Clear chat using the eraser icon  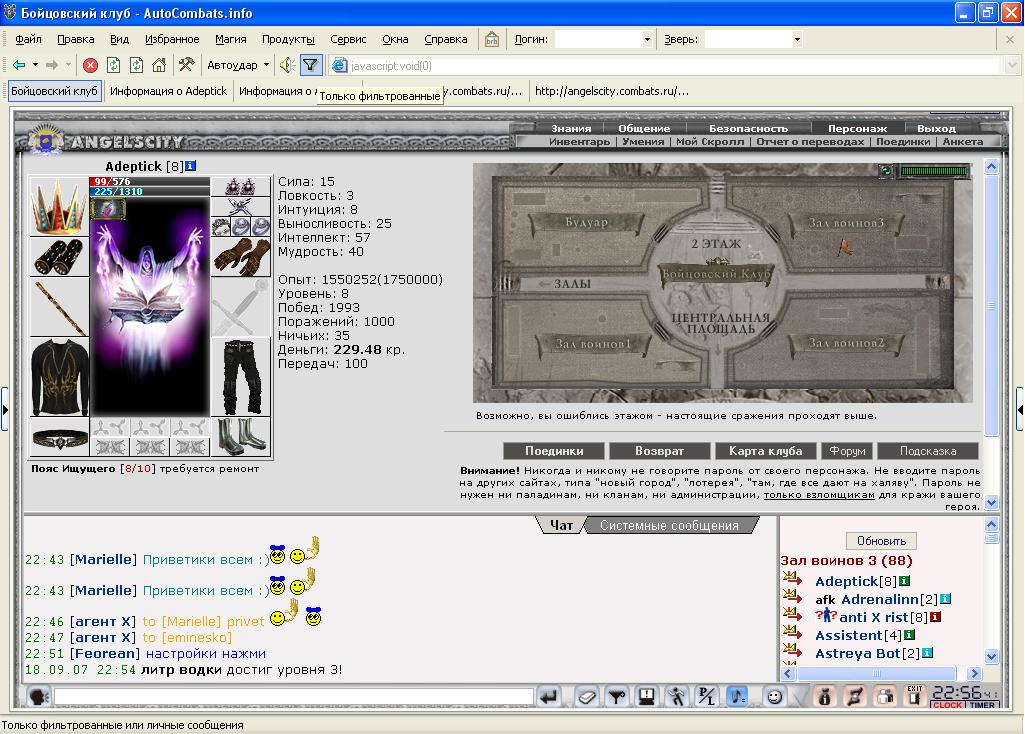(586, 697)
